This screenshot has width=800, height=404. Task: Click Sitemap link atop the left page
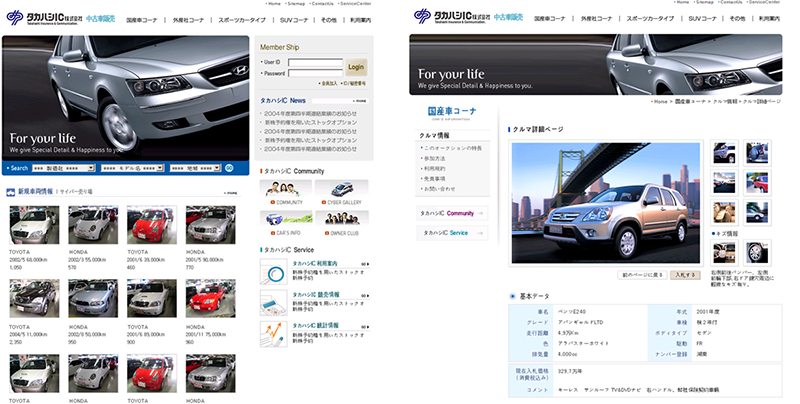pyautogui.click(x=295, y=4)
